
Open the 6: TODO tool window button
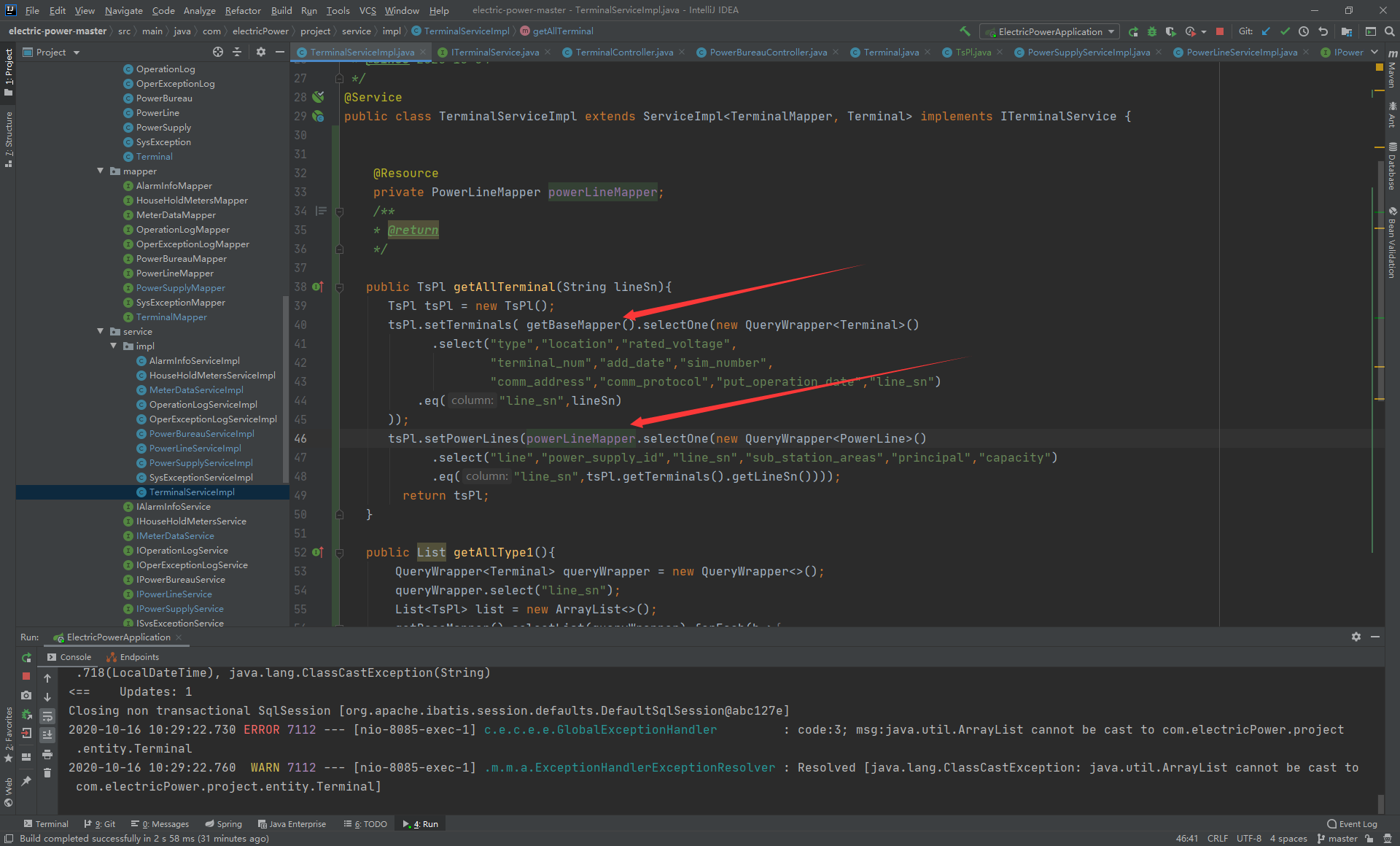[x=365, y=824]
